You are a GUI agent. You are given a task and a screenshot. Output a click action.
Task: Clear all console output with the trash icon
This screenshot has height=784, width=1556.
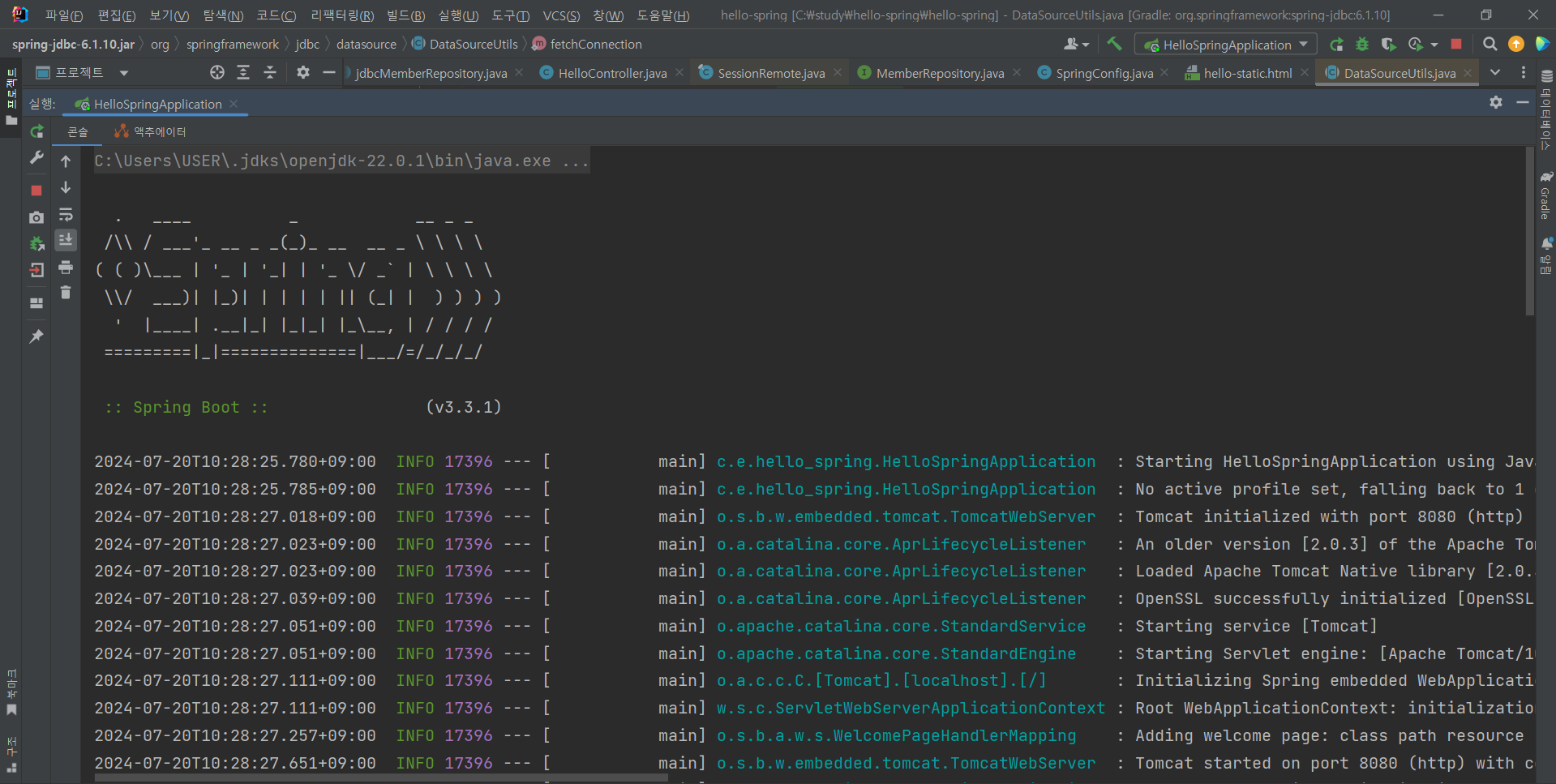[x=66, y=293]
